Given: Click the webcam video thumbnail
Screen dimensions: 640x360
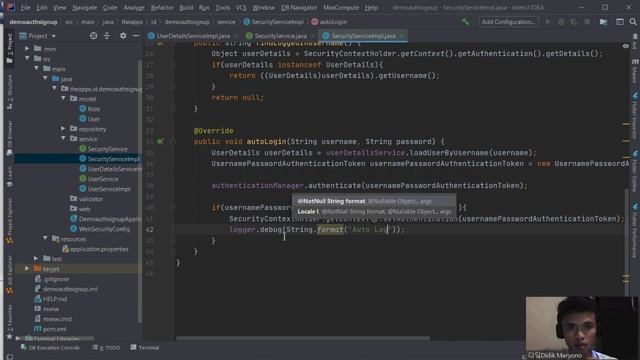Looking at the screenshot, I should pyautogui.click(x=581, y=328).
